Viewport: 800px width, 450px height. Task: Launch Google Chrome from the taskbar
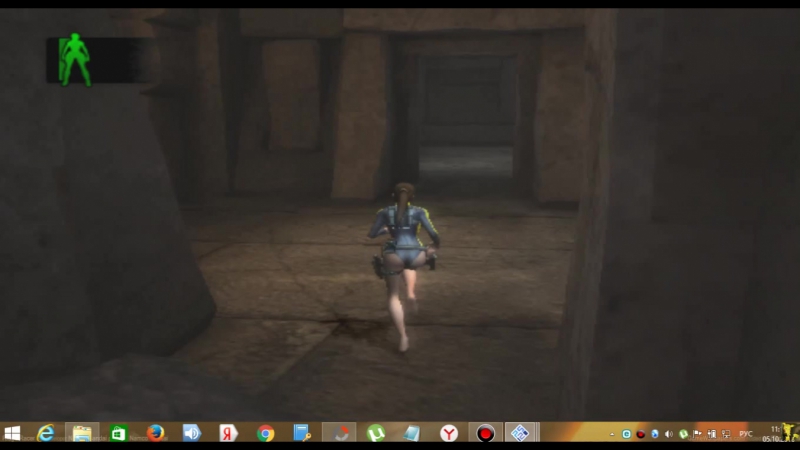click(x=265, y=434)
